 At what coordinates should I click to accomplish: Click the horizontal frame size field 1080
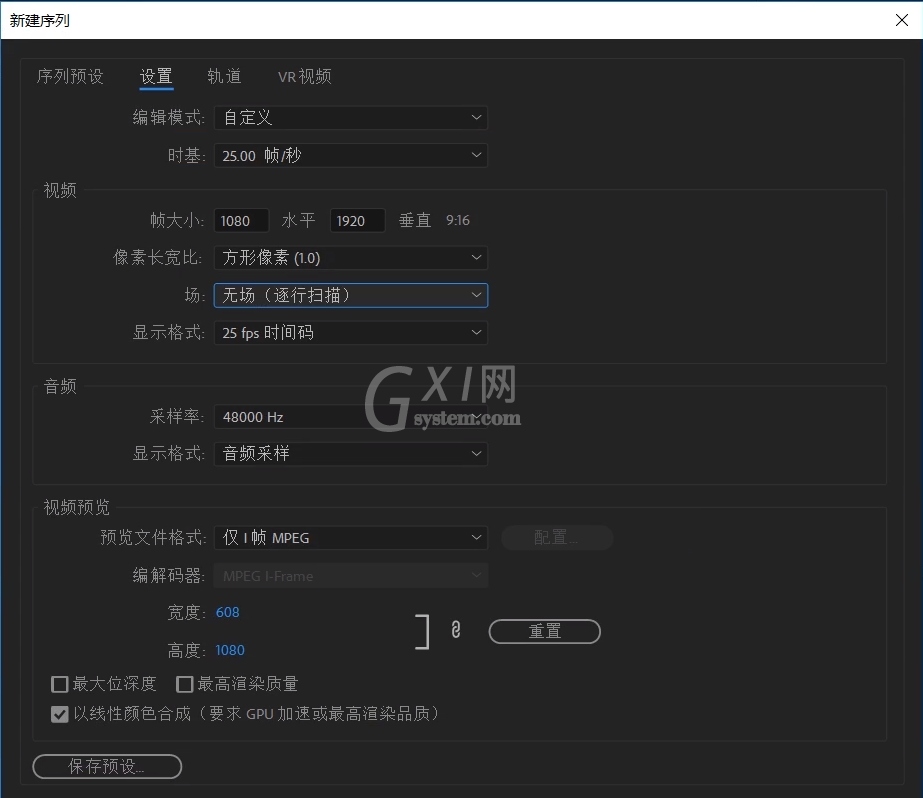[x=241, y=221]
